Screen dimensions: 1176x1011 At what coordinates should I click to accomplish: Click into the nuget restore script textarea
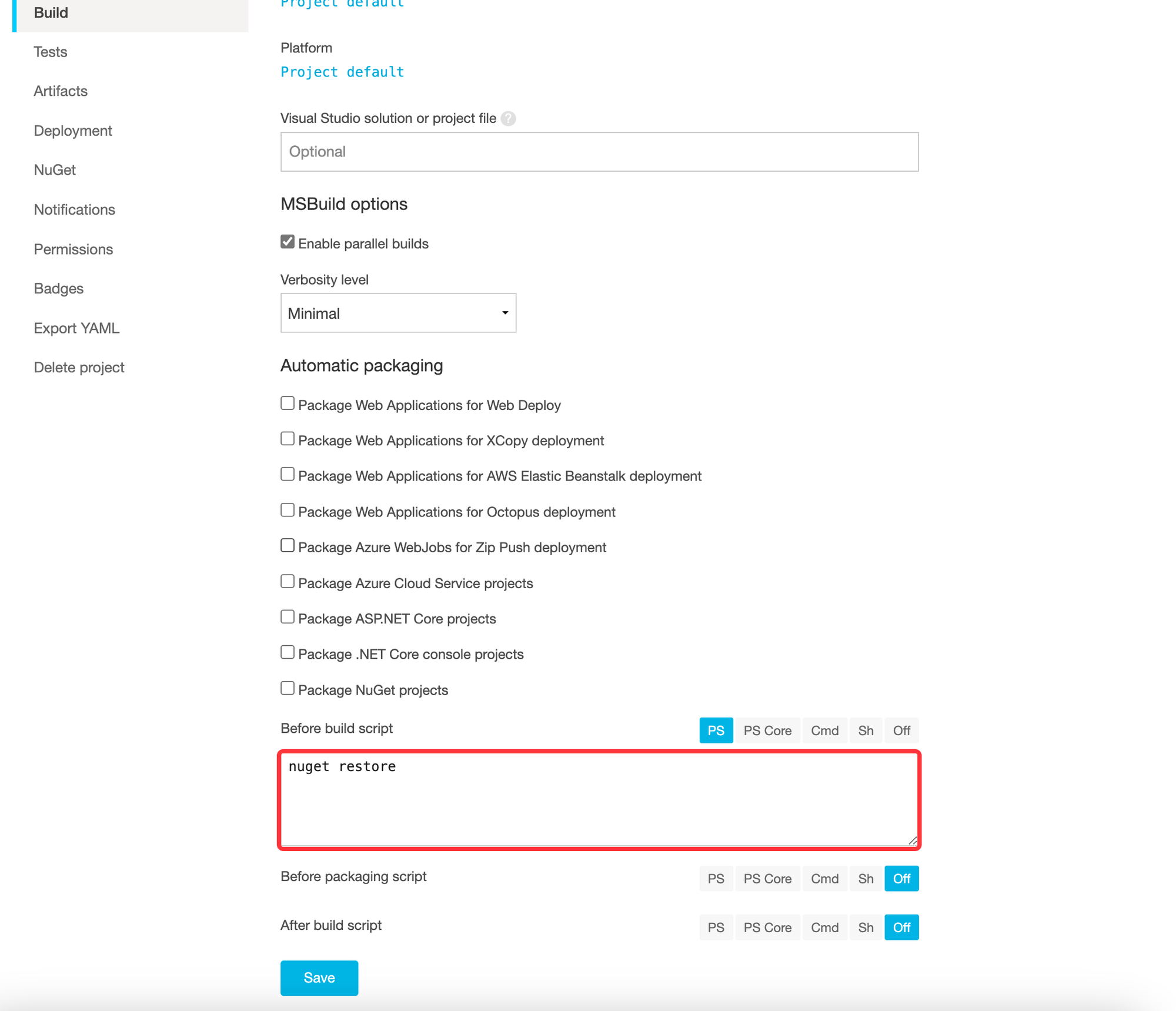598,800
